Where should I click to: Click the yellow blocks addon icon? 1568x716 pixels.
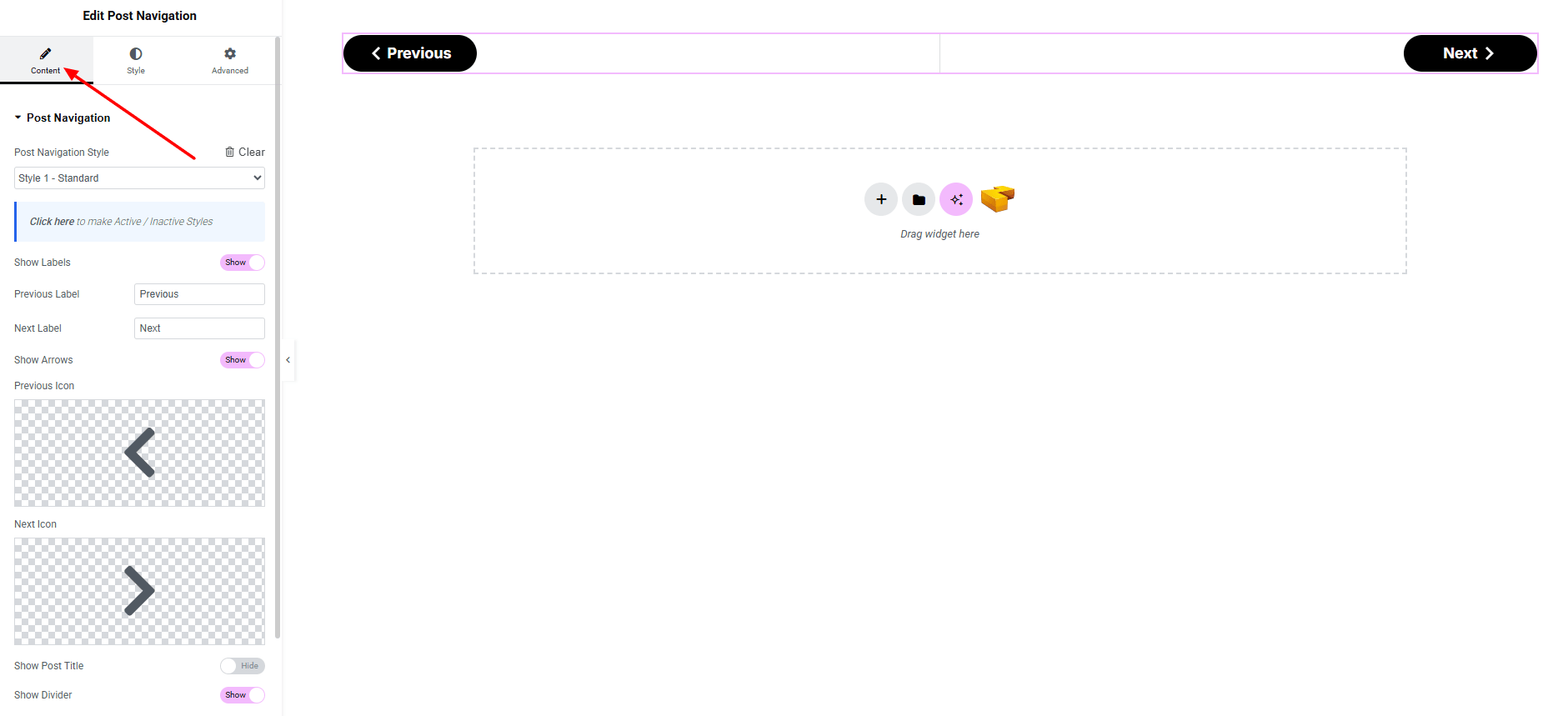[997, 198]
